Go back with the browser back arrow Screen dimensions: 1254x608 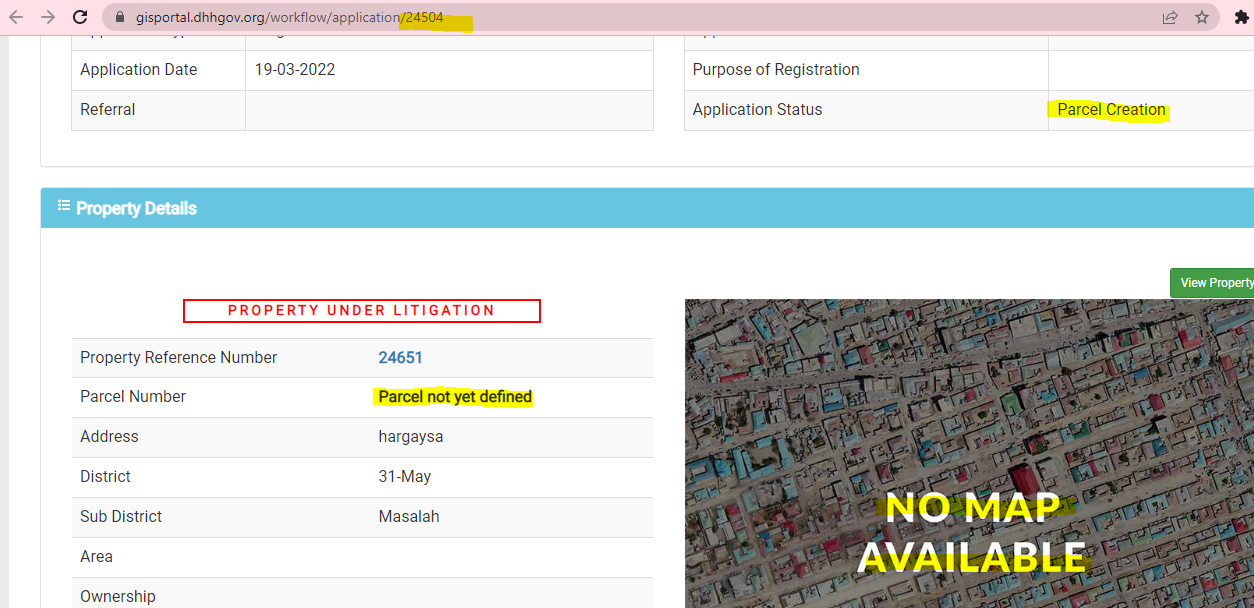point(16,17)
